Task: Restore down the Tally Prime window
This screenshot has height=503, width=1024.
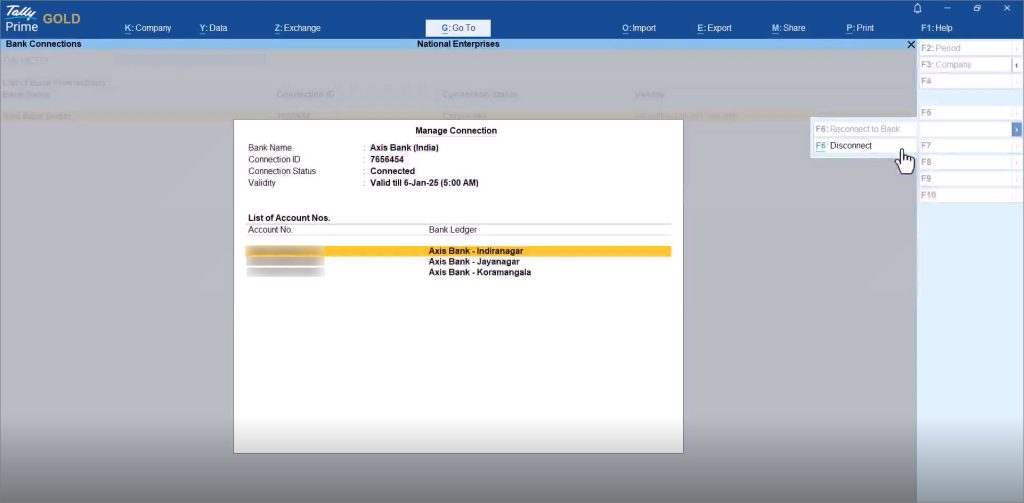Action: click(977, 8)
